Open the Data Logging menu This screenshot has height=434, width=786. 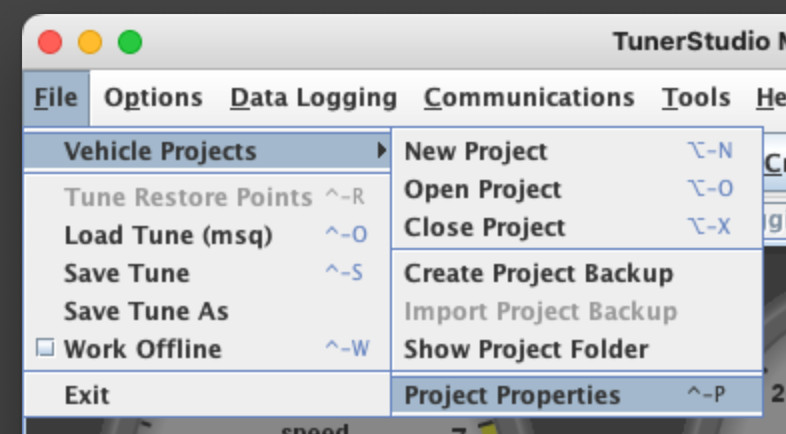tap(313, 98)
